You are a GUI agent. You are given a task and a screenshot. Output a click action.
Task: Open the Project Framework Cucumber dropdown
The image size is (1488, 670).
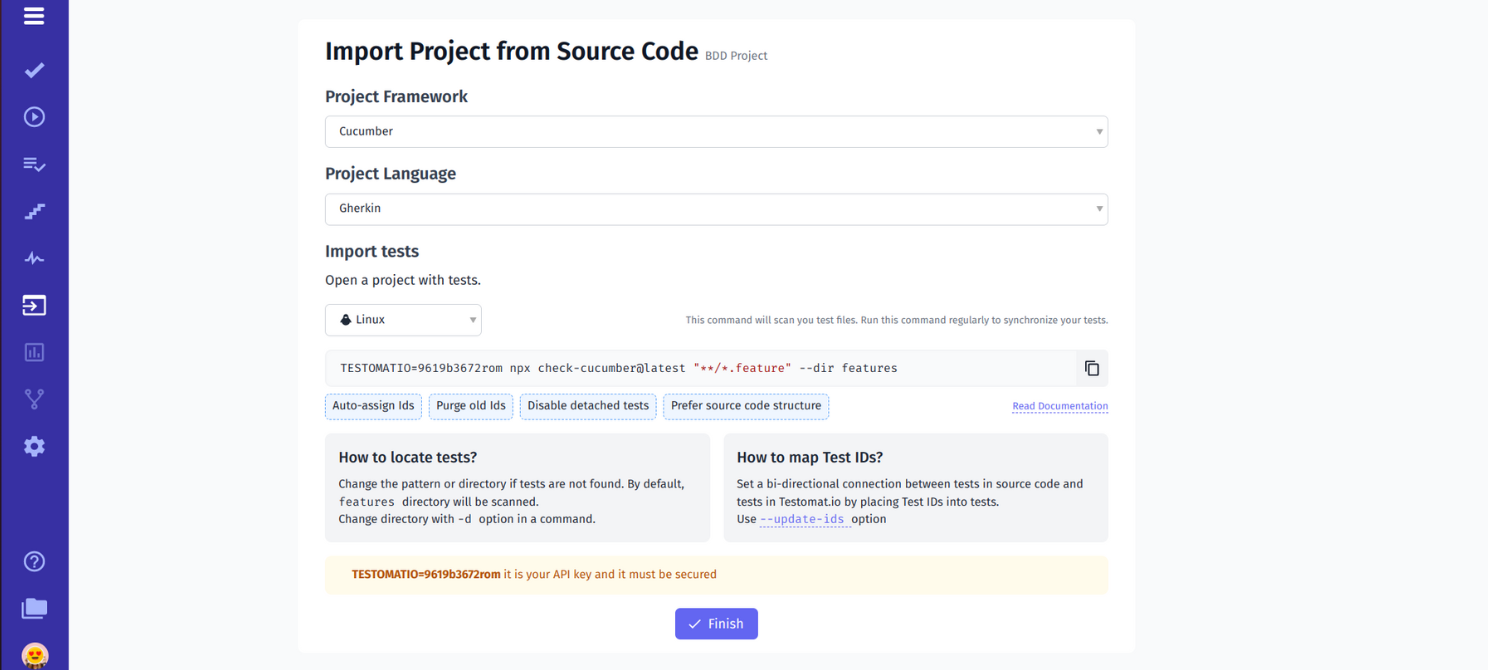point(715,131)
